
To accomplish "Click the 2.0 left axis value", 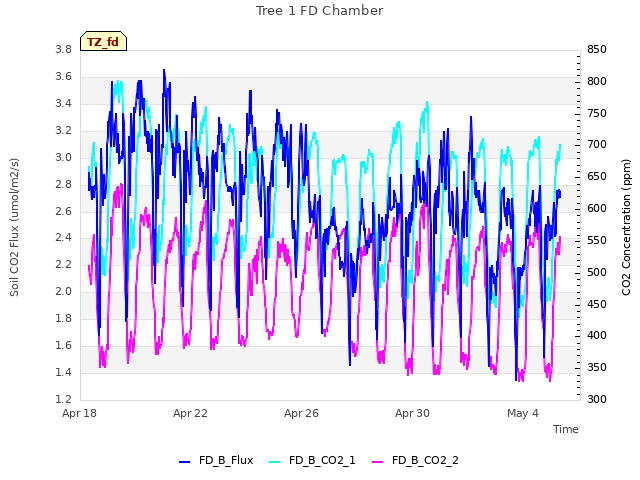I will (64, 291).
